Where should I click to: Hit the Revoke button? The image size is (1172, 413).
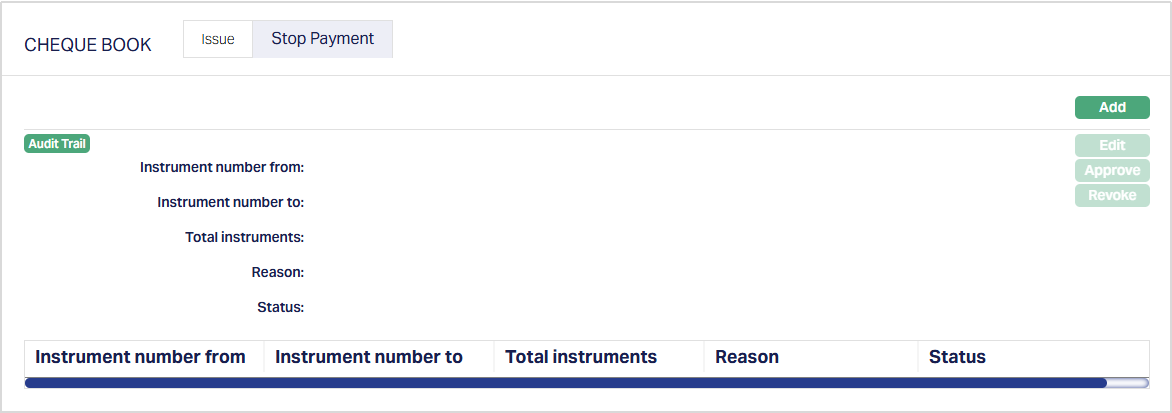click(1112, 196)
